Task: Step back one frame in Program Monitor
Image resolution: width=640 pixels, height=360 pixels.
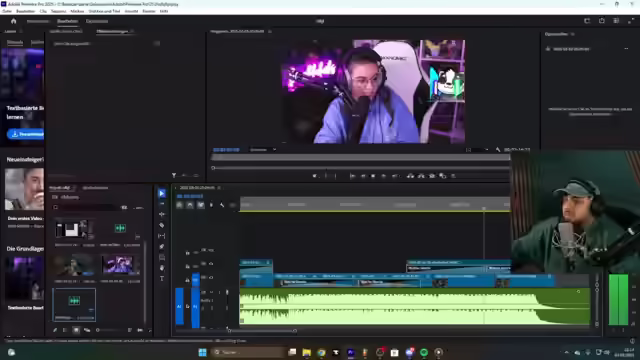Action: 362,176
